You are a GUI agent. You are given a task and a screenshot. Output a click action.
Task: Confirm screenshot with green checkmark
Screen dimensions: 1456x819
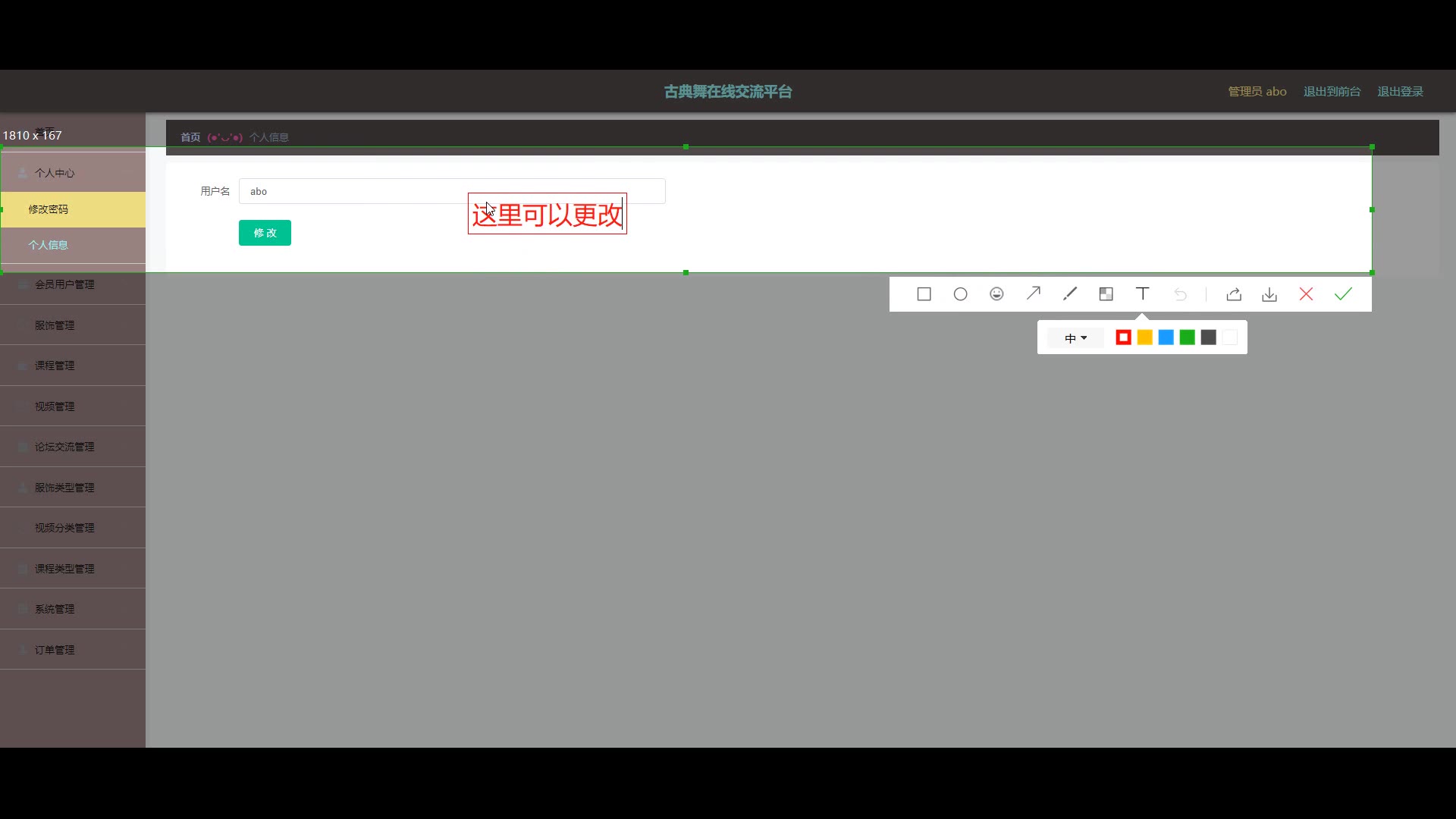coord(1343,294)
